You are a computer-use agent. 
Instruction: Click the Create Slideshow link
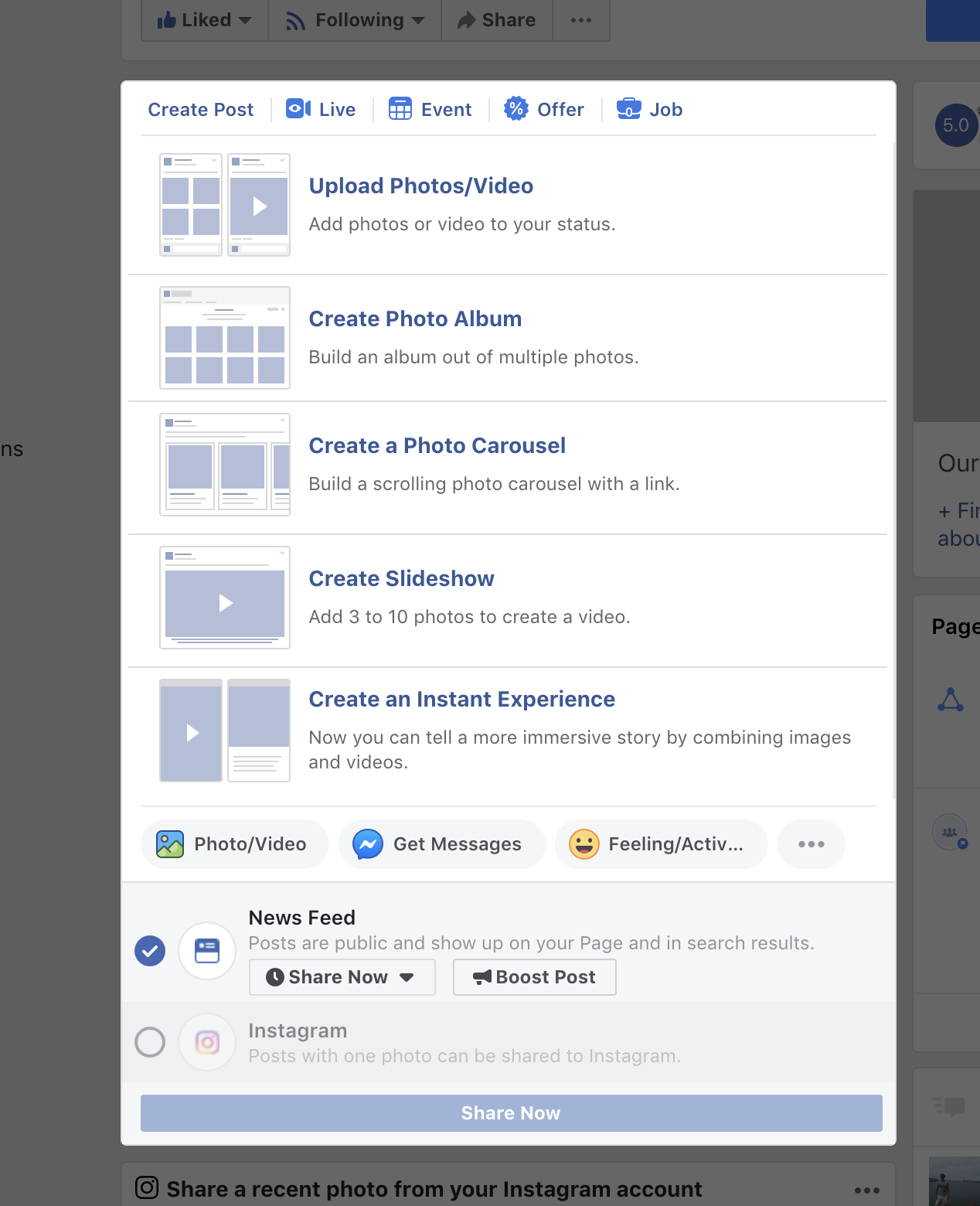pyautogui.click(x=401, y=578)
